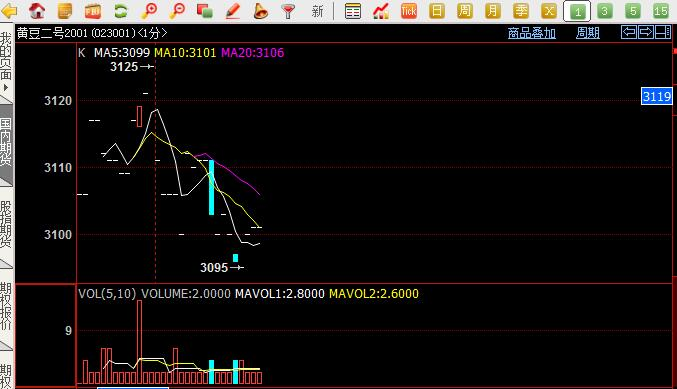
Task: Open the 国内期货 side tab
Action: click(x=6, y=142)
